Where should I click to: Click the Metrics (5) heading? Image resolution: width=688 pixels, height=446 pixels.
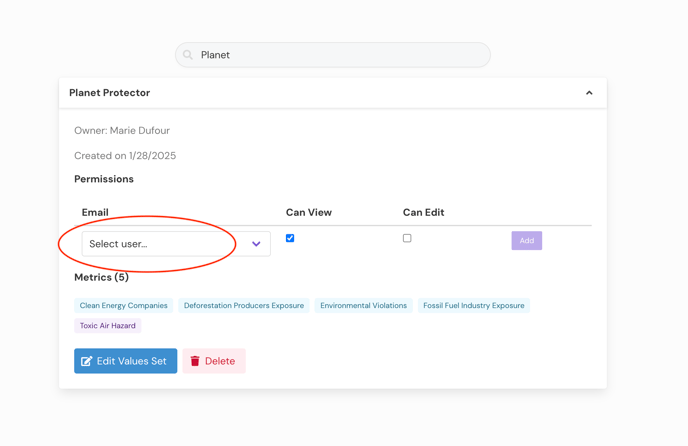point(101,277)
